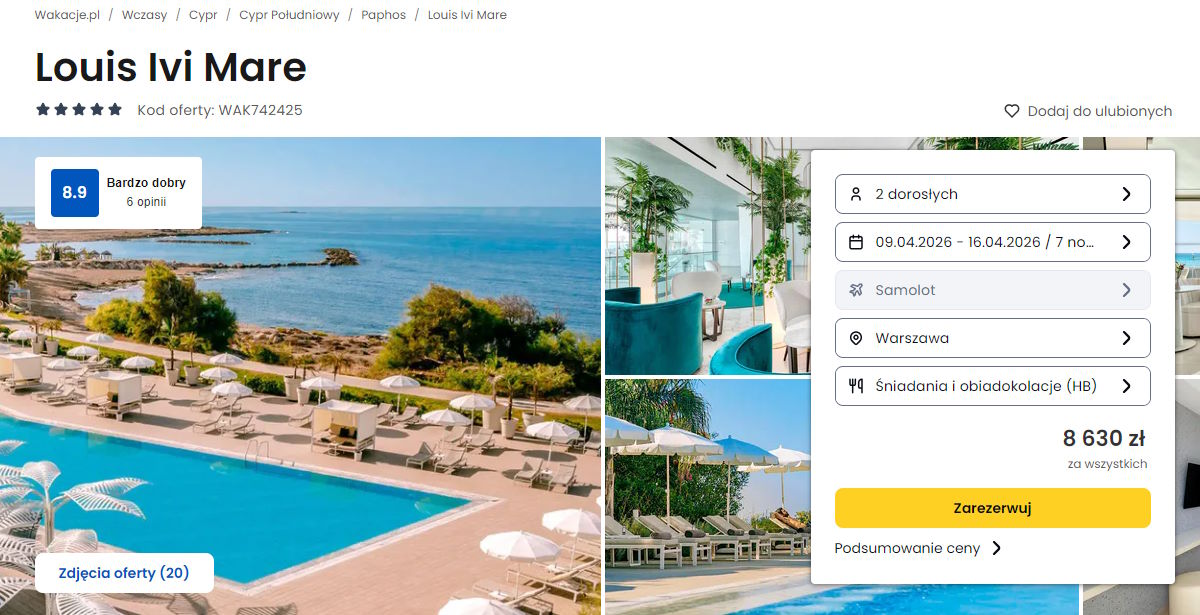1200x615 pixels.
Task: Expand the 2 dorosłych guests selector
Action: 993,194
